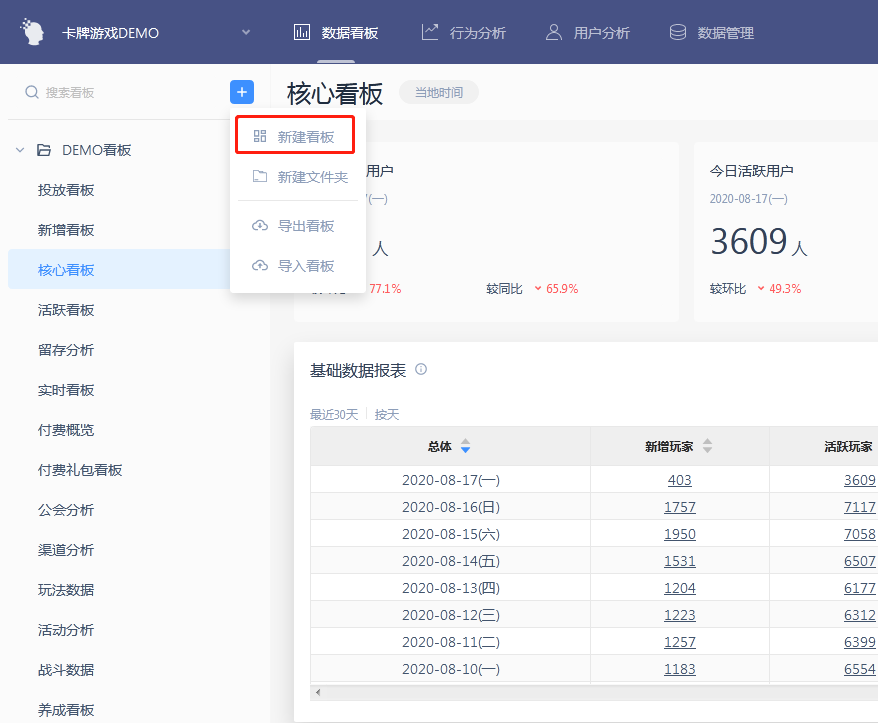Open 留存分析 in the sidebar
The height and width of the screenshot is (723, 878).
point(66,350)
